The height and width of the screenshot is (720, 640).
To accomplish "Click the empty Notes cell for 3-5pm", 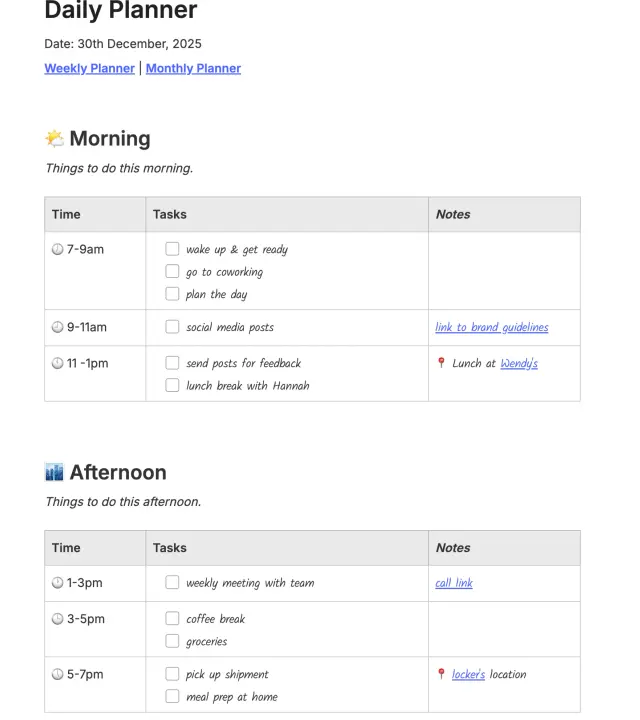I will pyautogui.click(x=504, y=629).
